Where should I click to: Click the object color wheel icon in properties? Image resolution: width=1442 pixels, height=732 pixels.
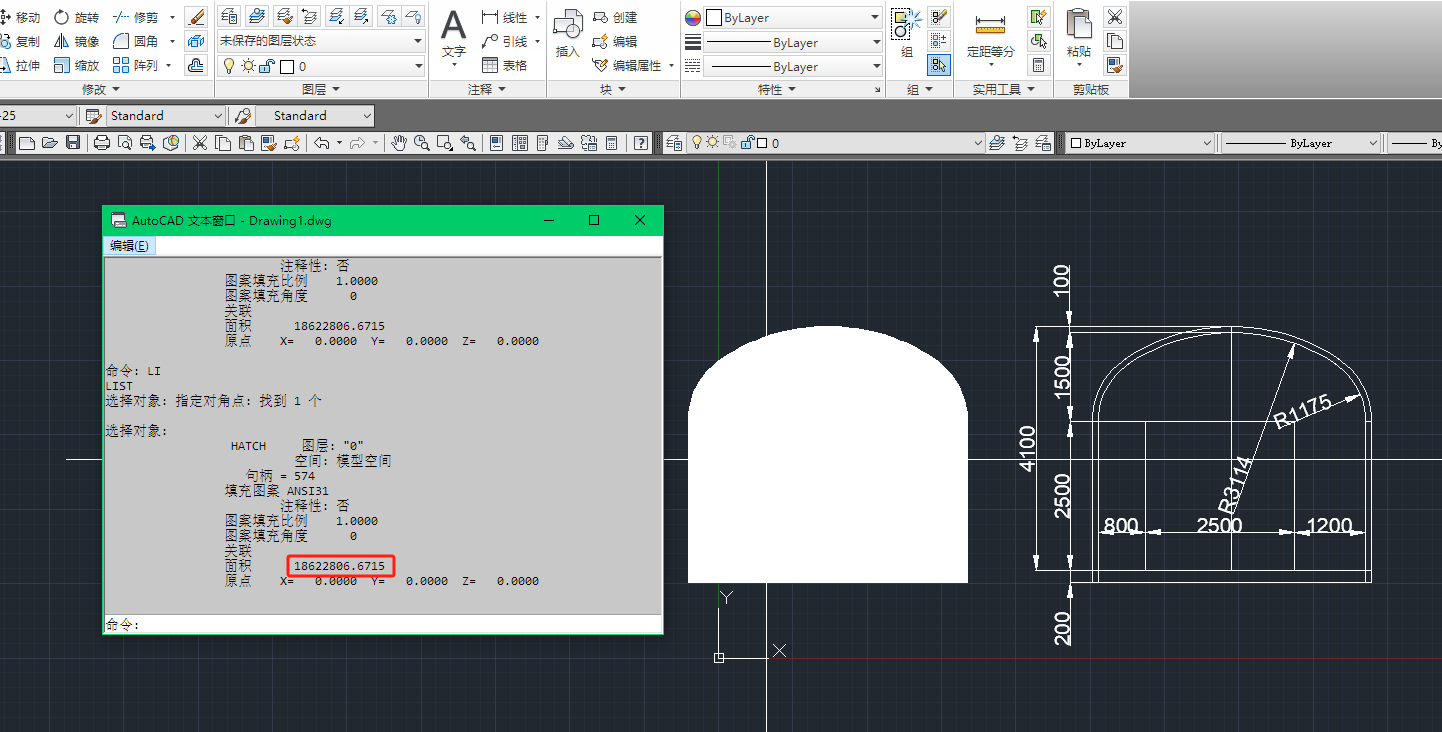coord(692,18)
